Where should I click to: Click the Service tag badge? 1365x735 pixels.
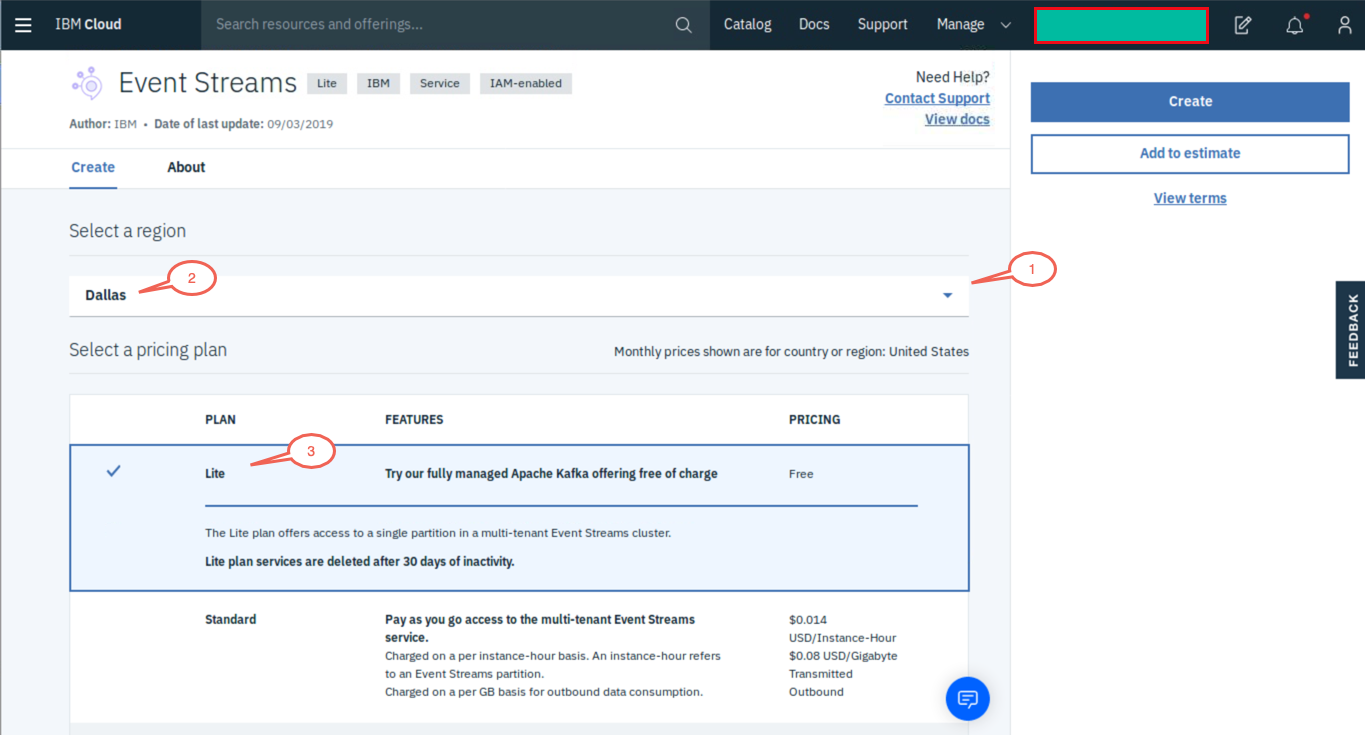(x=440, y=84)
